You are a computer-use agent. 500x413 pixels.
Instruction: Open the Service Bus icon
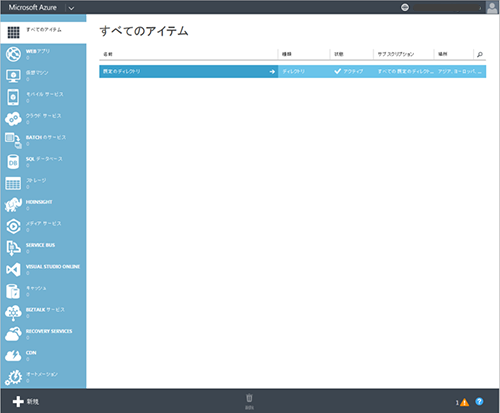(13, 248)
